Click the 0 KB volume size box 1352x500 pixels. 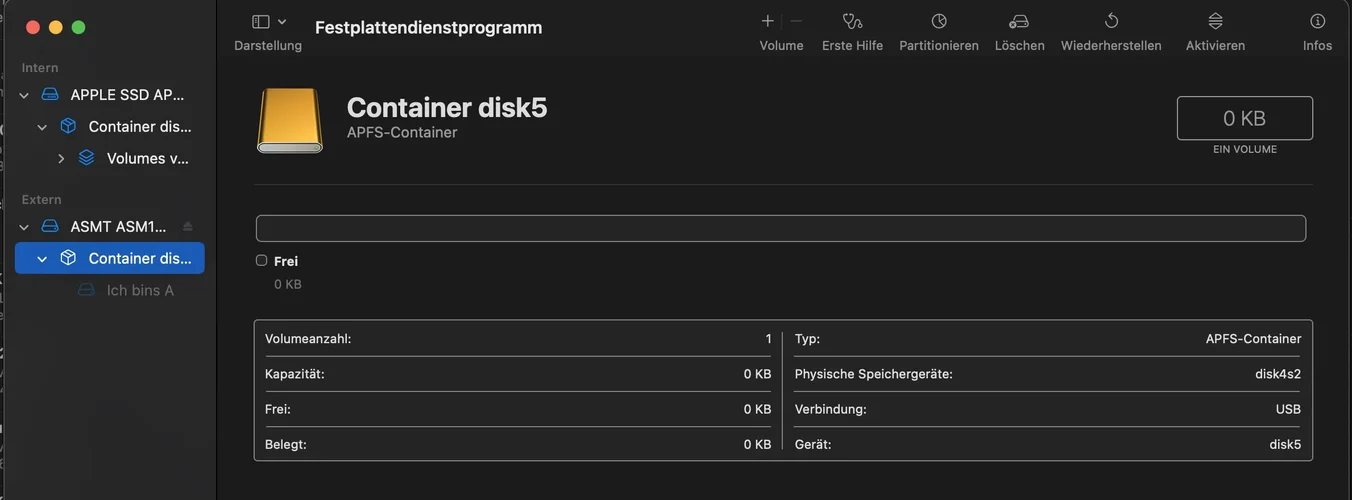coord(1244,118)
